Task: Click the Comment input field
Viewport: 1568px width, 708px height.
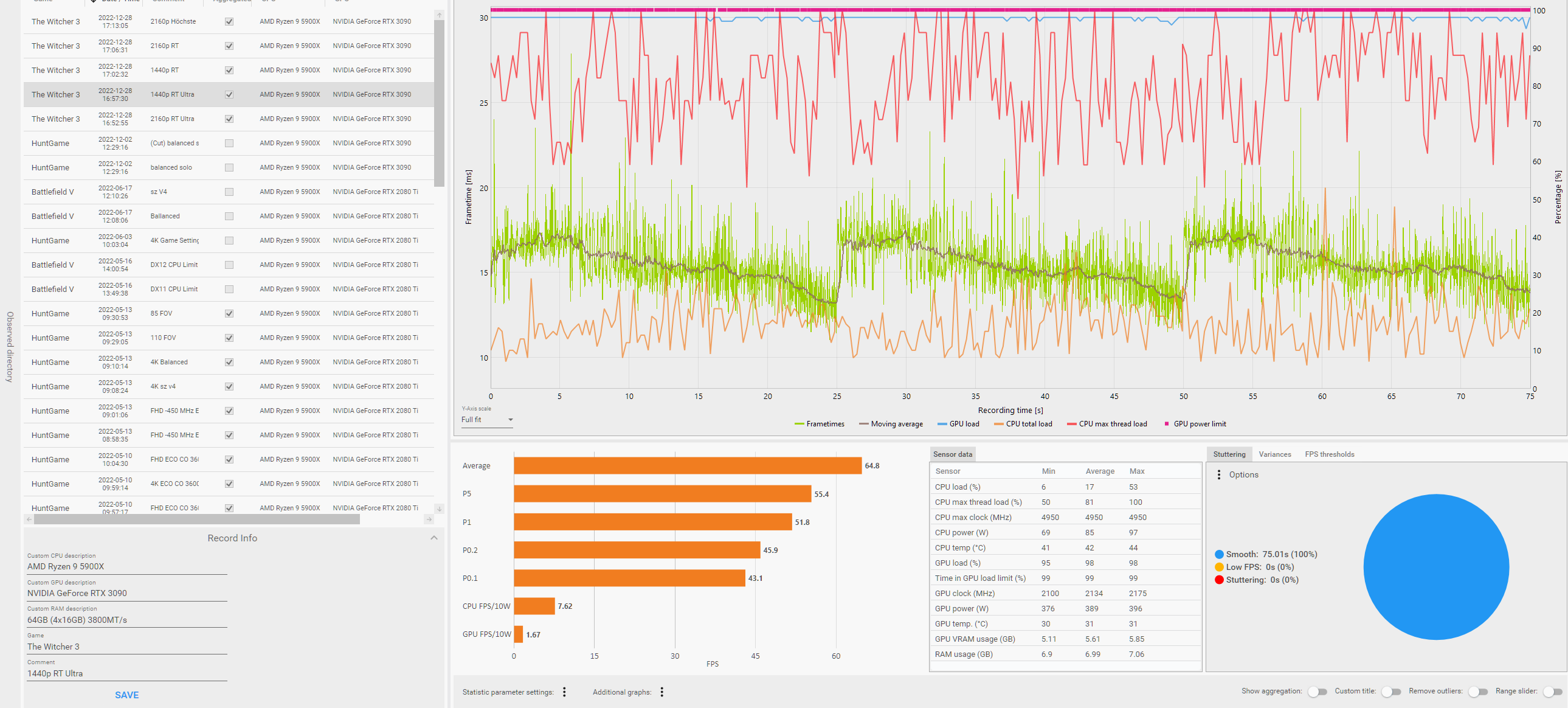Action: (x=126, y=673)
